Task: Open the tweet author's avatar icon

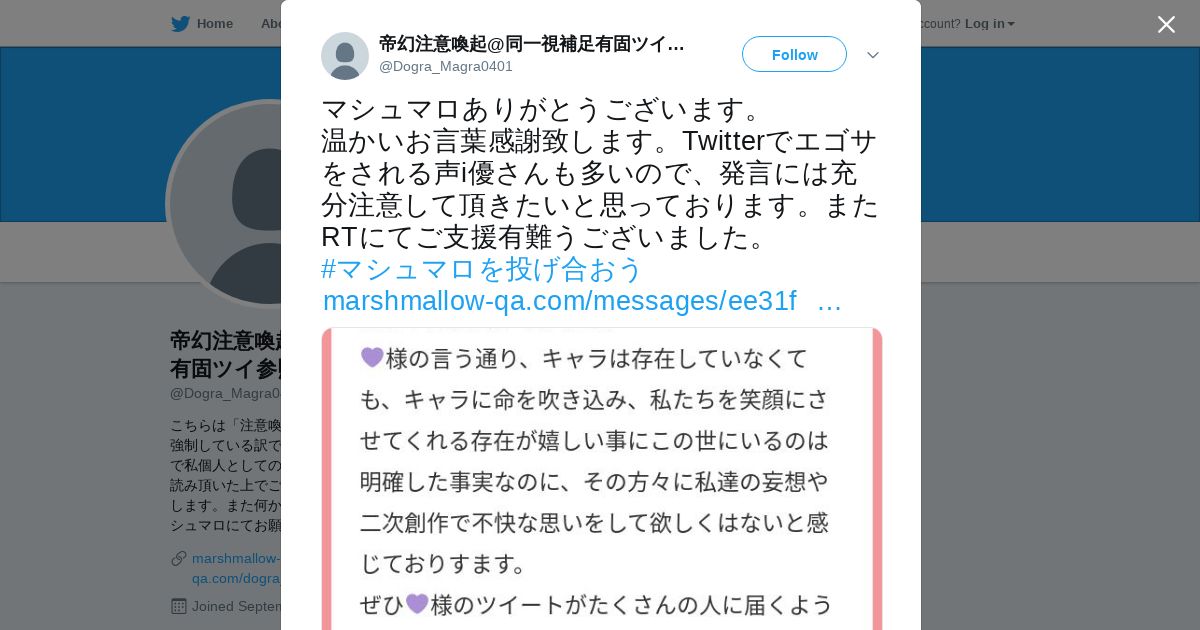Action: click(x=345, y=56)
